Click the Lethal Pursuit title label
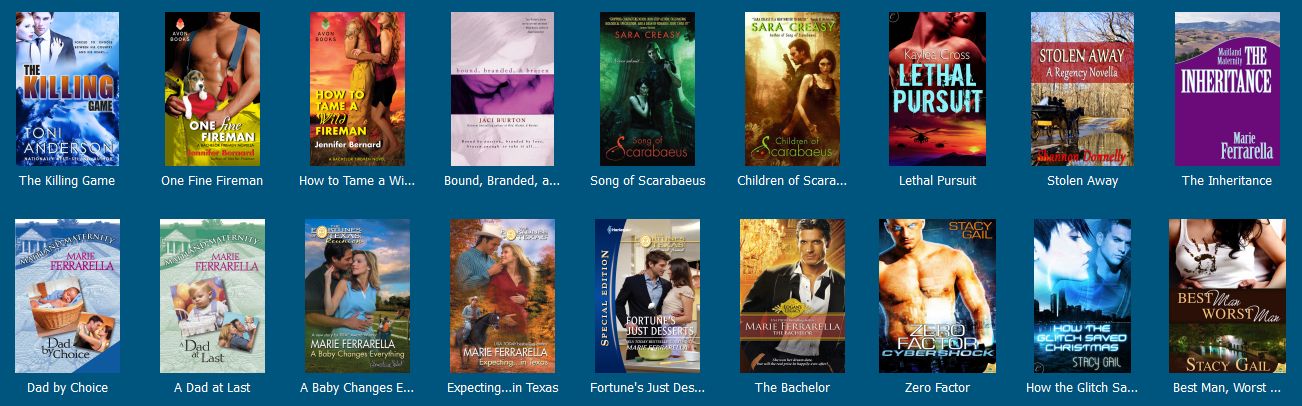Screen dimensions: 1302x406 click(937, 181)
